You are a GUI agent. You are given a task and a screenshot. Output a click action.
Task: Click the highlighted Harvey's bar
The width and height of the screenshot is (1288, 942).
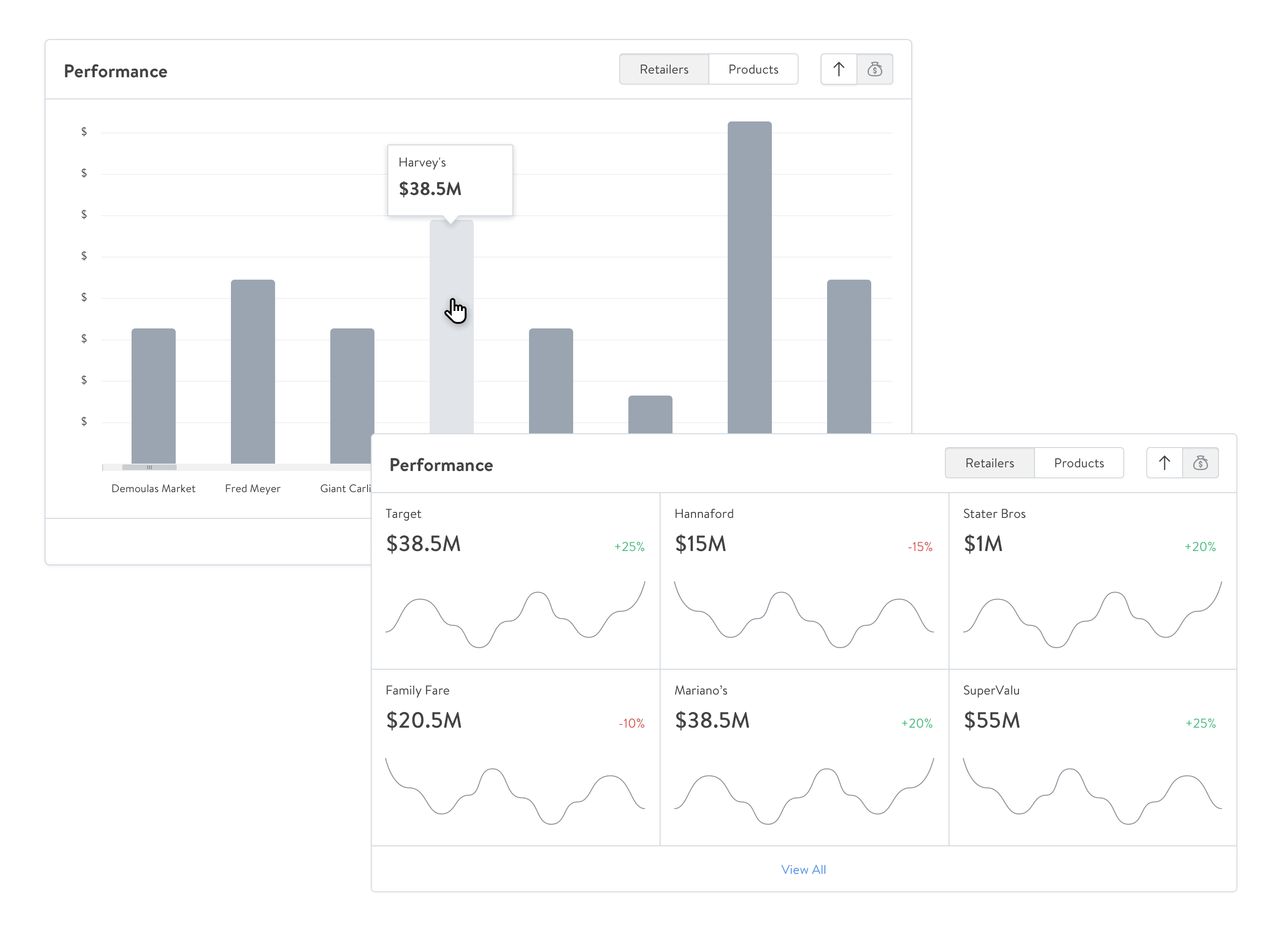click(451, 327)
